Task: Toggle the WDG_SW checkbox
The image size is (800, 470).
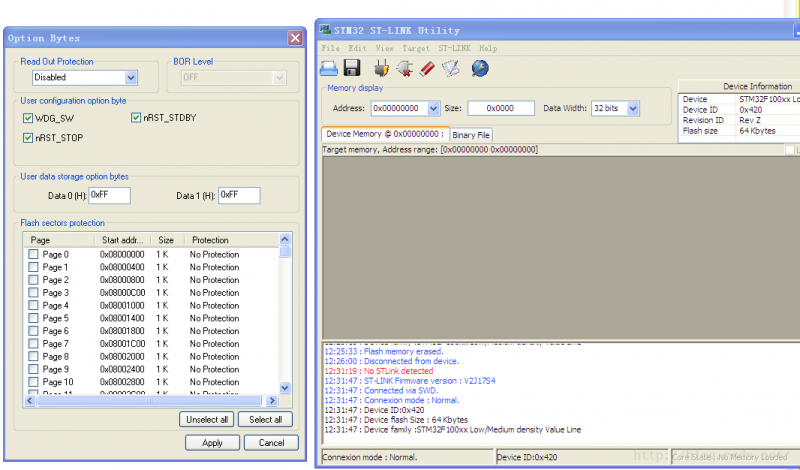Action: 28,118
